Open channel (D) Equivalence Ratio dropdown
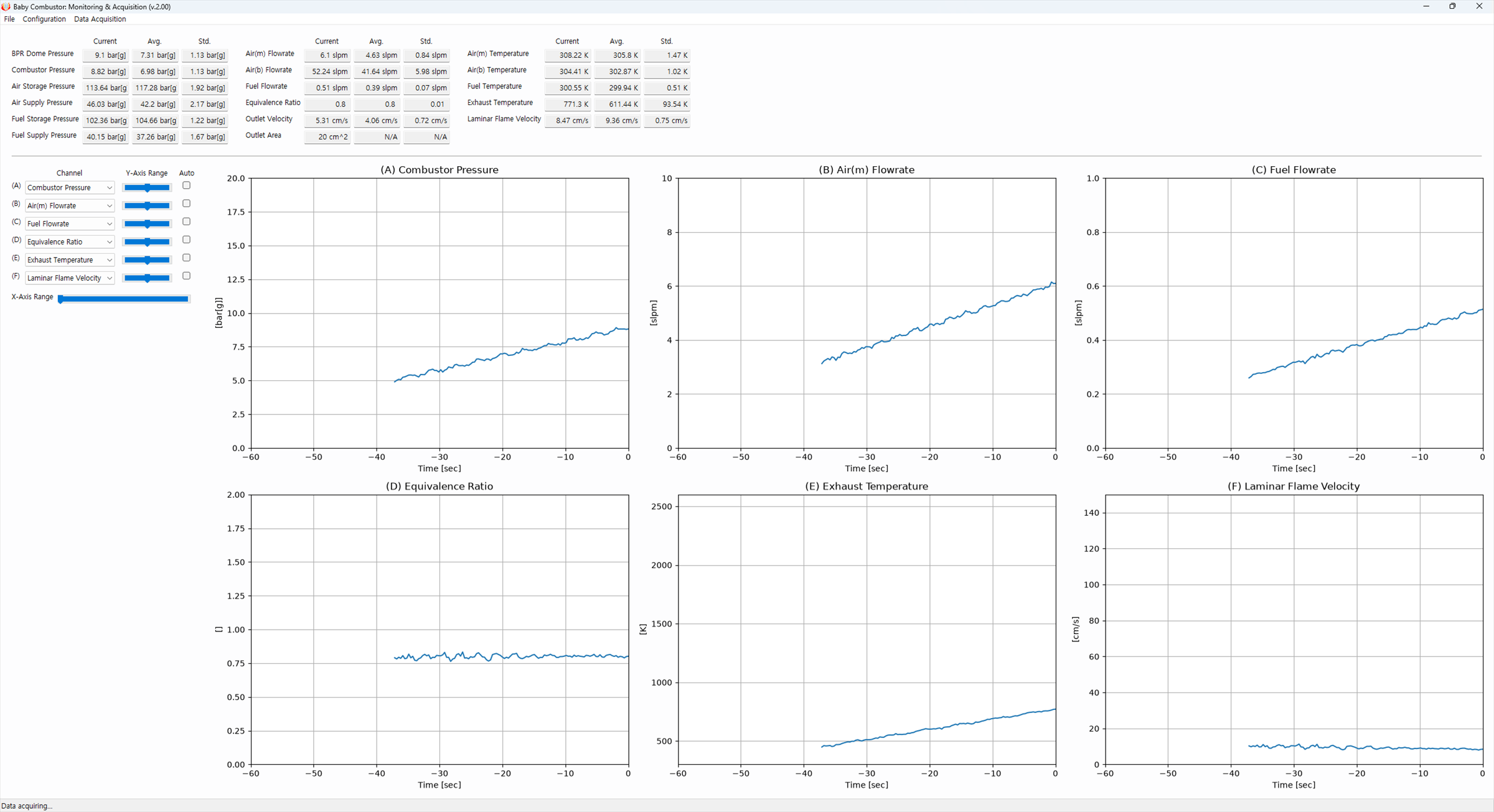Viewport: 1494px width, 812px height. point(70,241)
